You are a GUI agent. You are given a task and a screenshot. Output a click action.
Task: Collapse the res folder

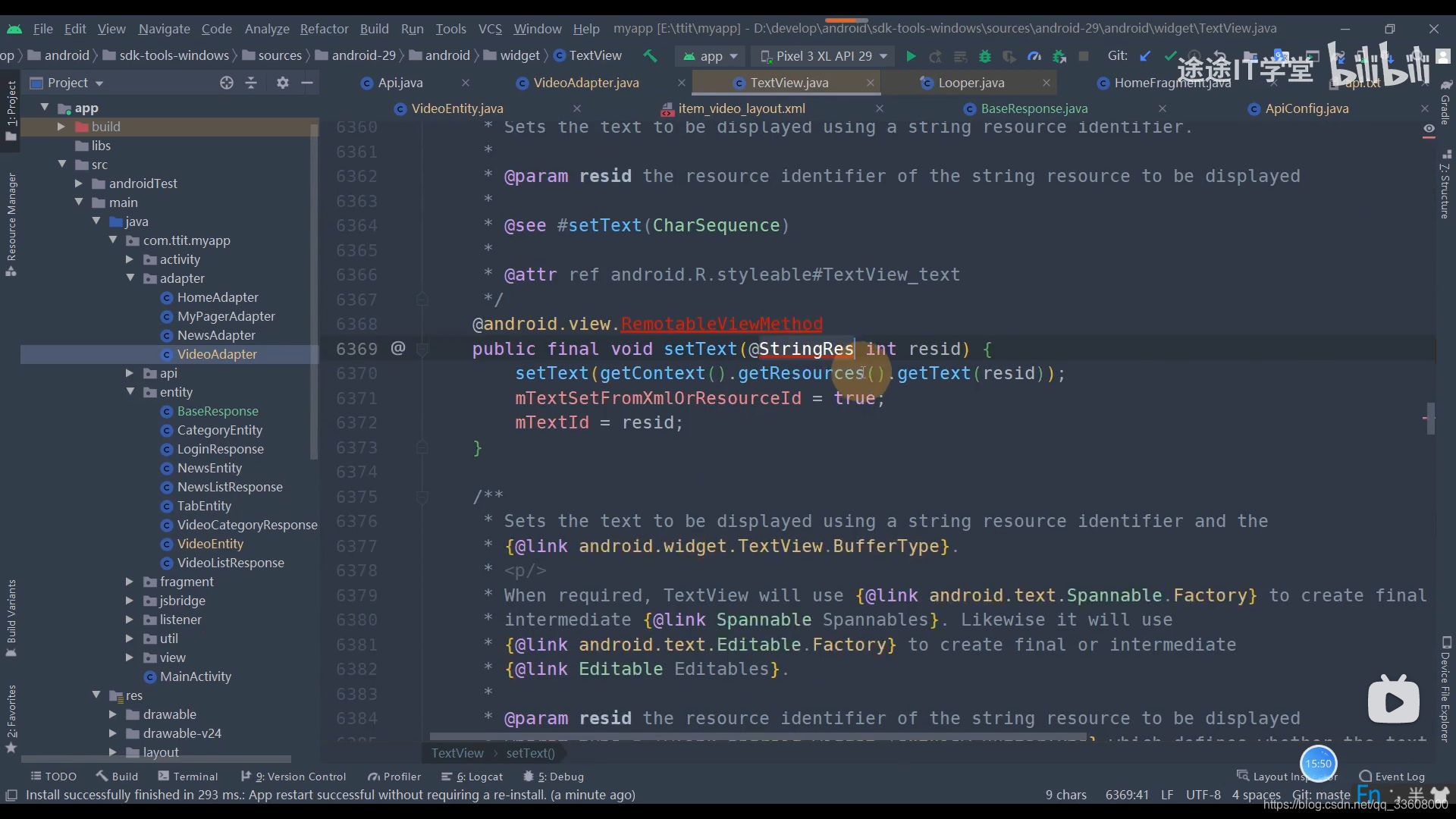coord(96,695)
